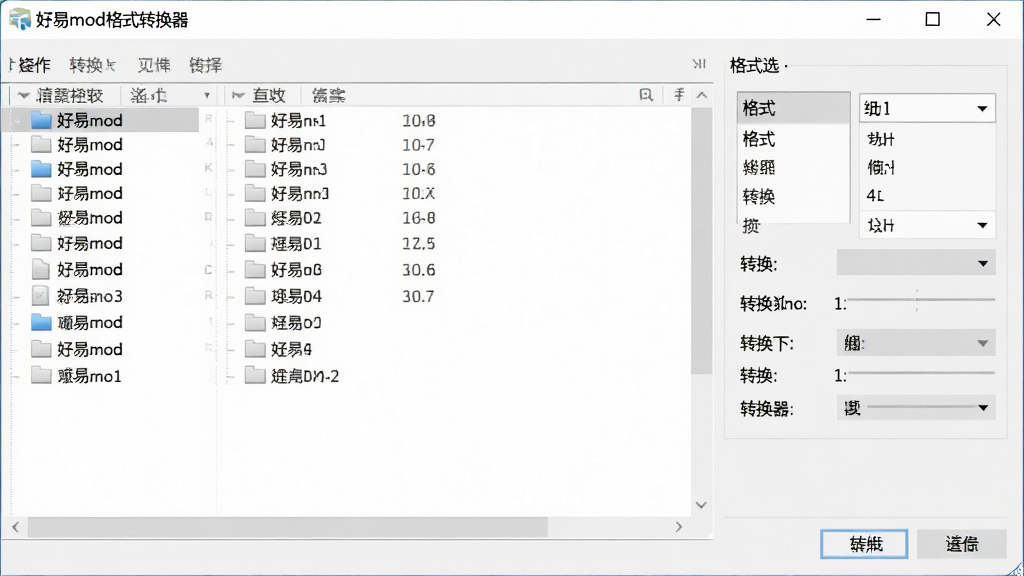The width and height of the screenshot is (1024, 576).
Task: Collapse the left tree using its header chevron
Action: coord(24,95)
